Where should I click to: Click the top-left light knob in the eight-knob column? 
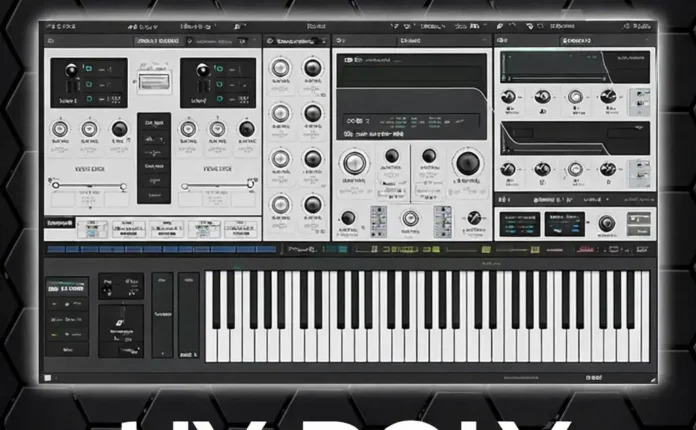coord(281,68)
